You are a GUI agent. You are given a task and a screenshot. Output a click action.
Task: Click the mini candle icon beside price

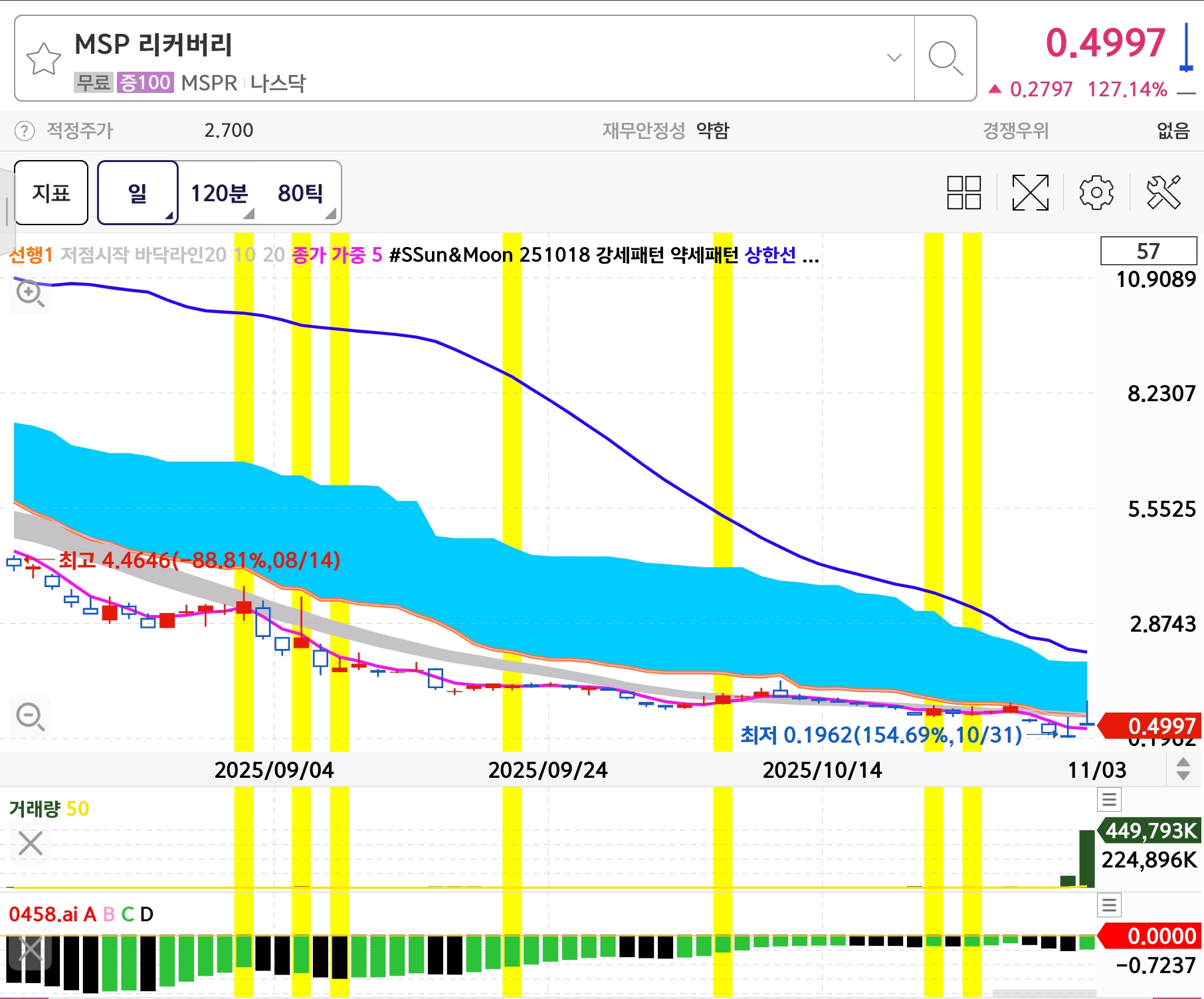1186,46
